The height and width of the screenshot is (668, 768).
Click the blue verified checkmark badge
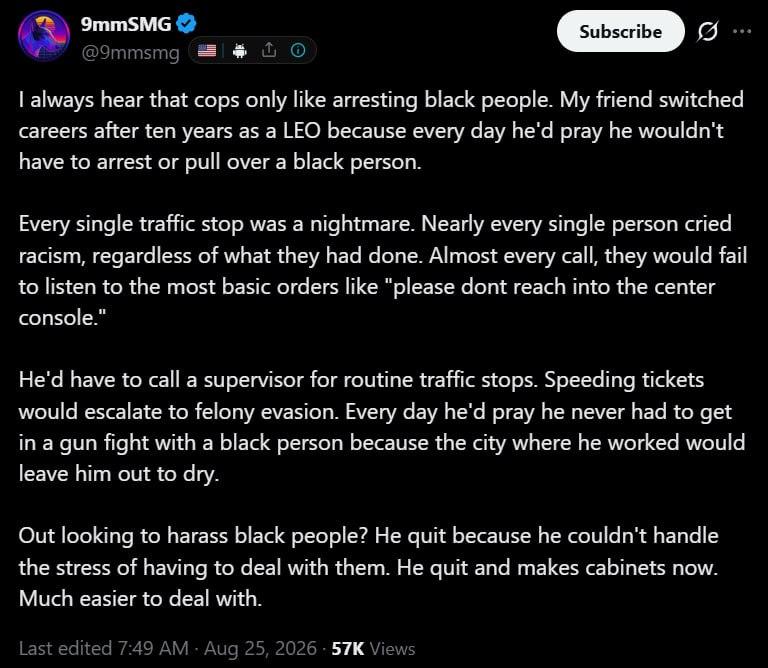click(187, 24)
